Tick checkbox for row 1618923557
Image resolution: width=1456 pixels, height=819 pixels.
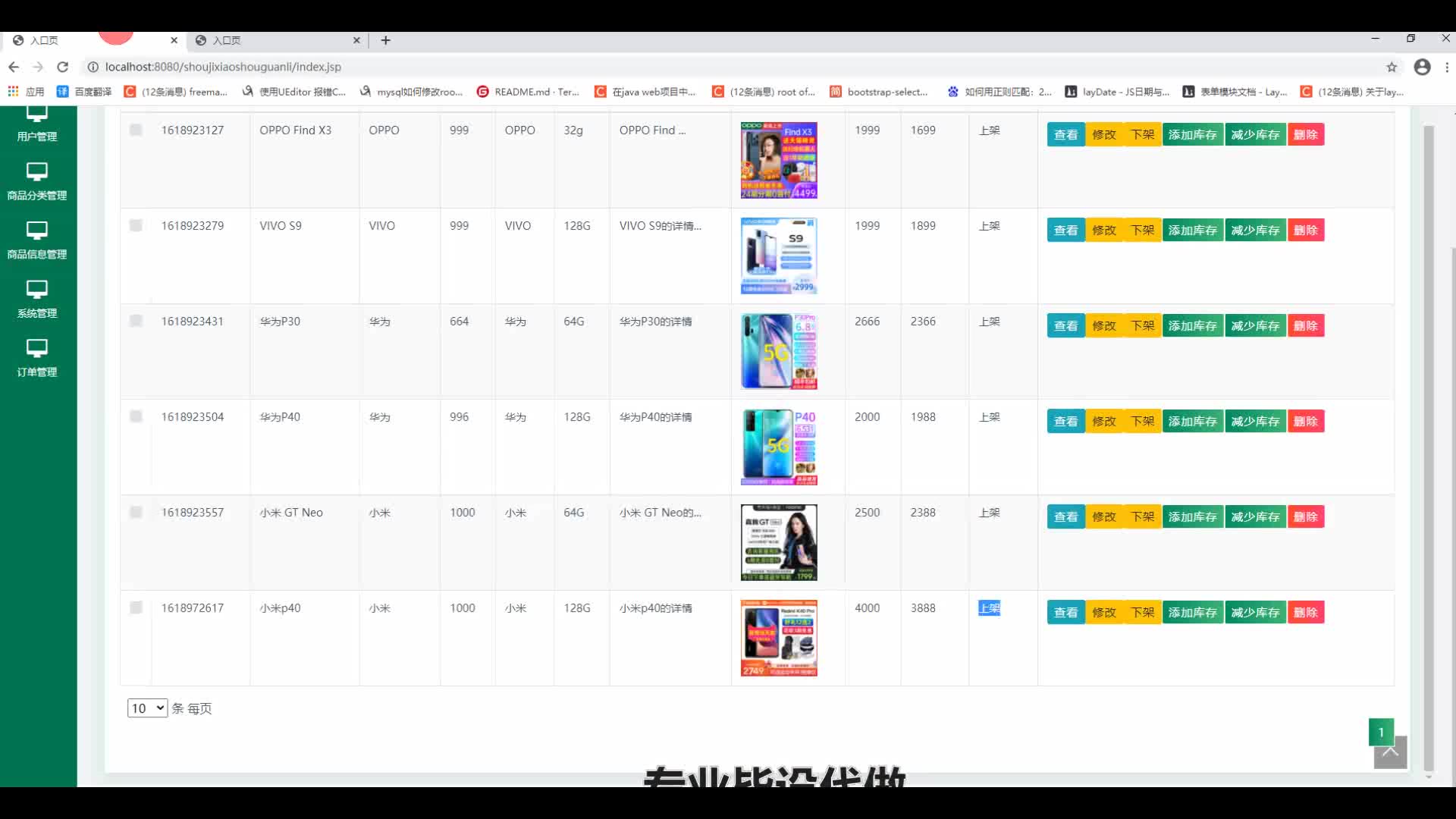[x=136, y=512]
